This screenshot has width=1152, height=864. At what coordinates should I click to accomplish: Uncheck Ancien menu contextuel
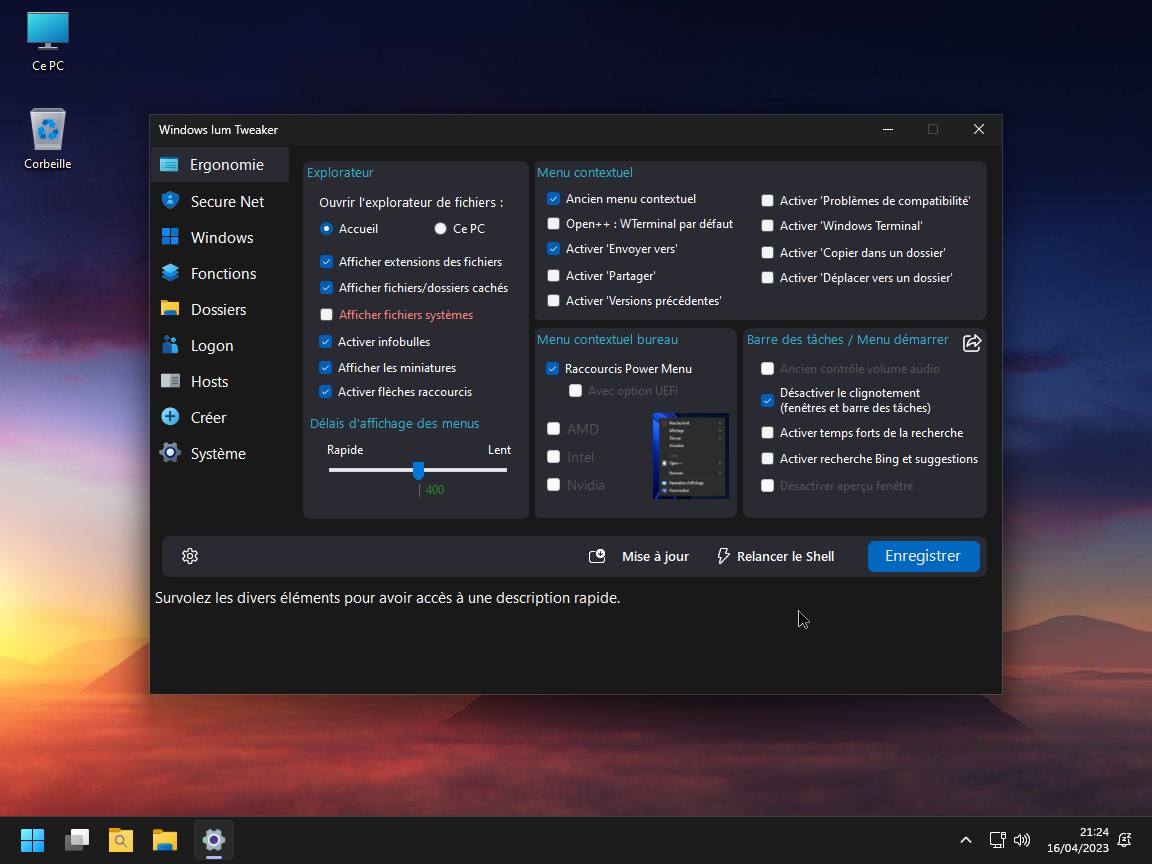click(553, 198)
